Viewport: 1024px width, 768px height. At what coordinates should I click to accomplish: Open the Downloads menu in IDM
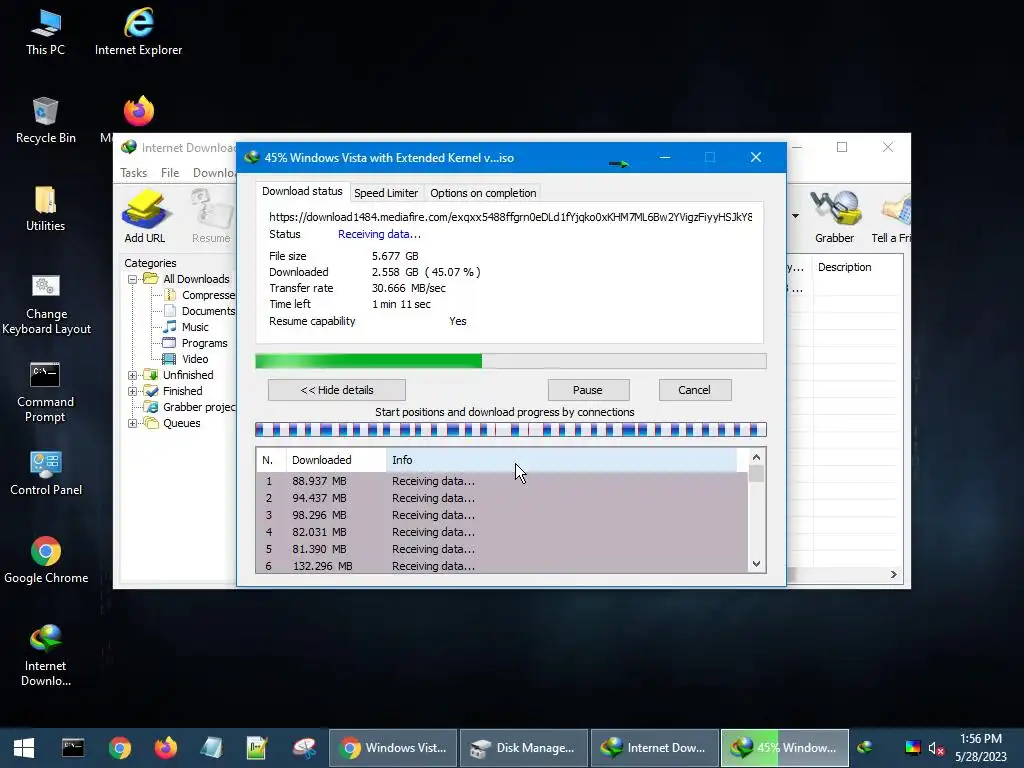click(214, 172)
